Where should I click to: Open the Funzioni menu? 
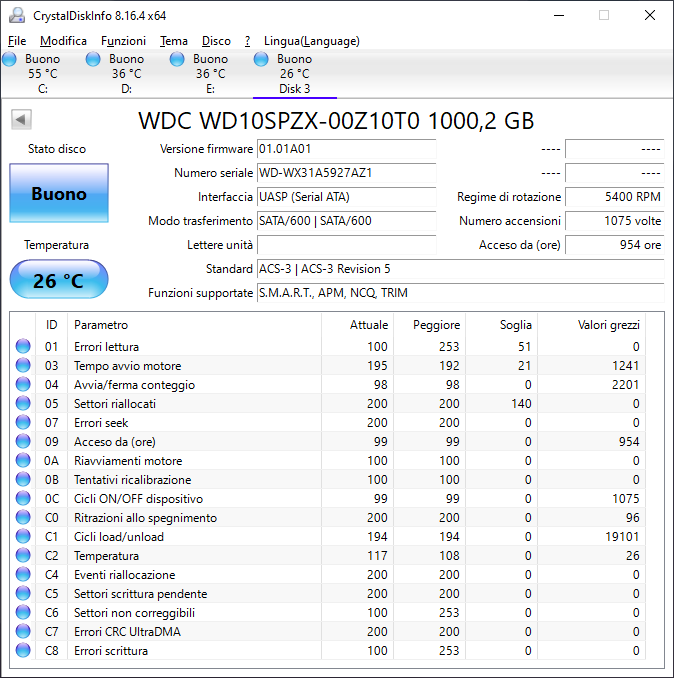[x=123, y=41]
